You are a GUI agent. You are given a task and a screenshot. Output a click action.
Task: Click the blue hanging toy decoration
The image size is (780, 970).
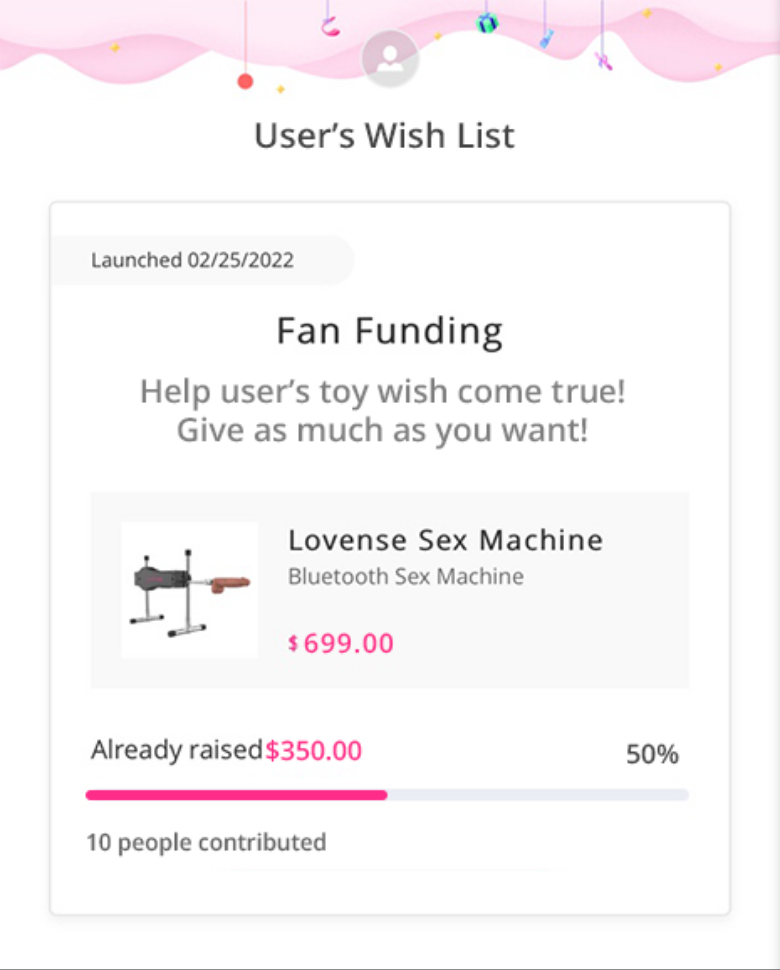pos(547,39)
